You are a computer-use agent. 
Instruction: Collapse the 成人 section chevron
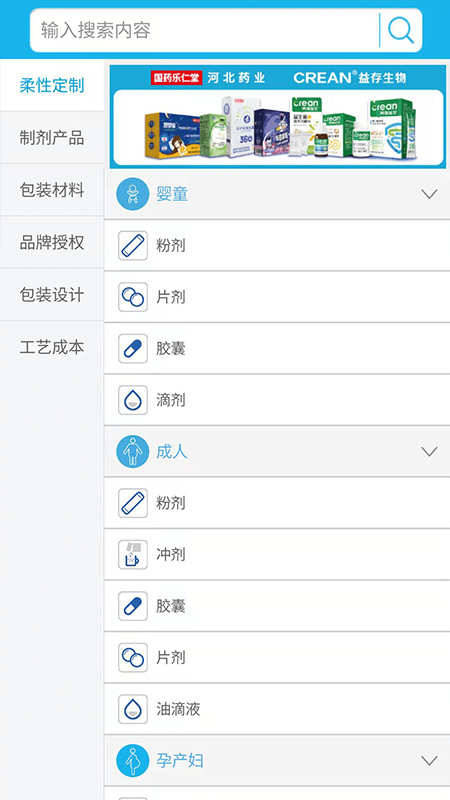pyautogui.click(x=430, y=452)
